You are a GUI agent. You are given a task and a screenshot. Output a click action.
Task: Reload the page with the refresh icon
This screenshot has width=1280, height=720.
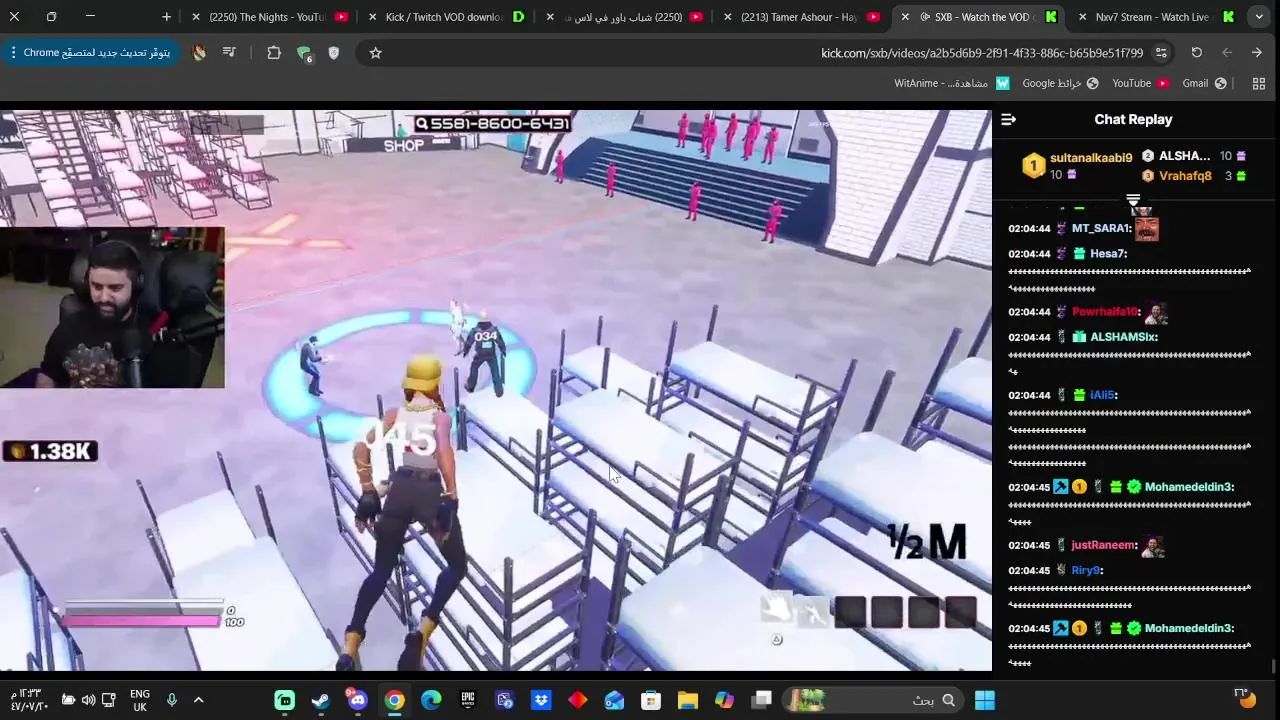(1196, 53)
